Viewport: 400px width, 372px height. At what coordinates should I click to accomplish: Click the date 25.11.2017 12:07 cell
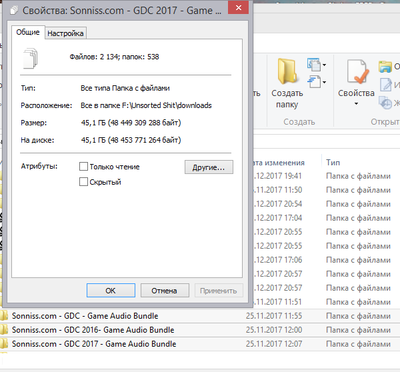274,344
